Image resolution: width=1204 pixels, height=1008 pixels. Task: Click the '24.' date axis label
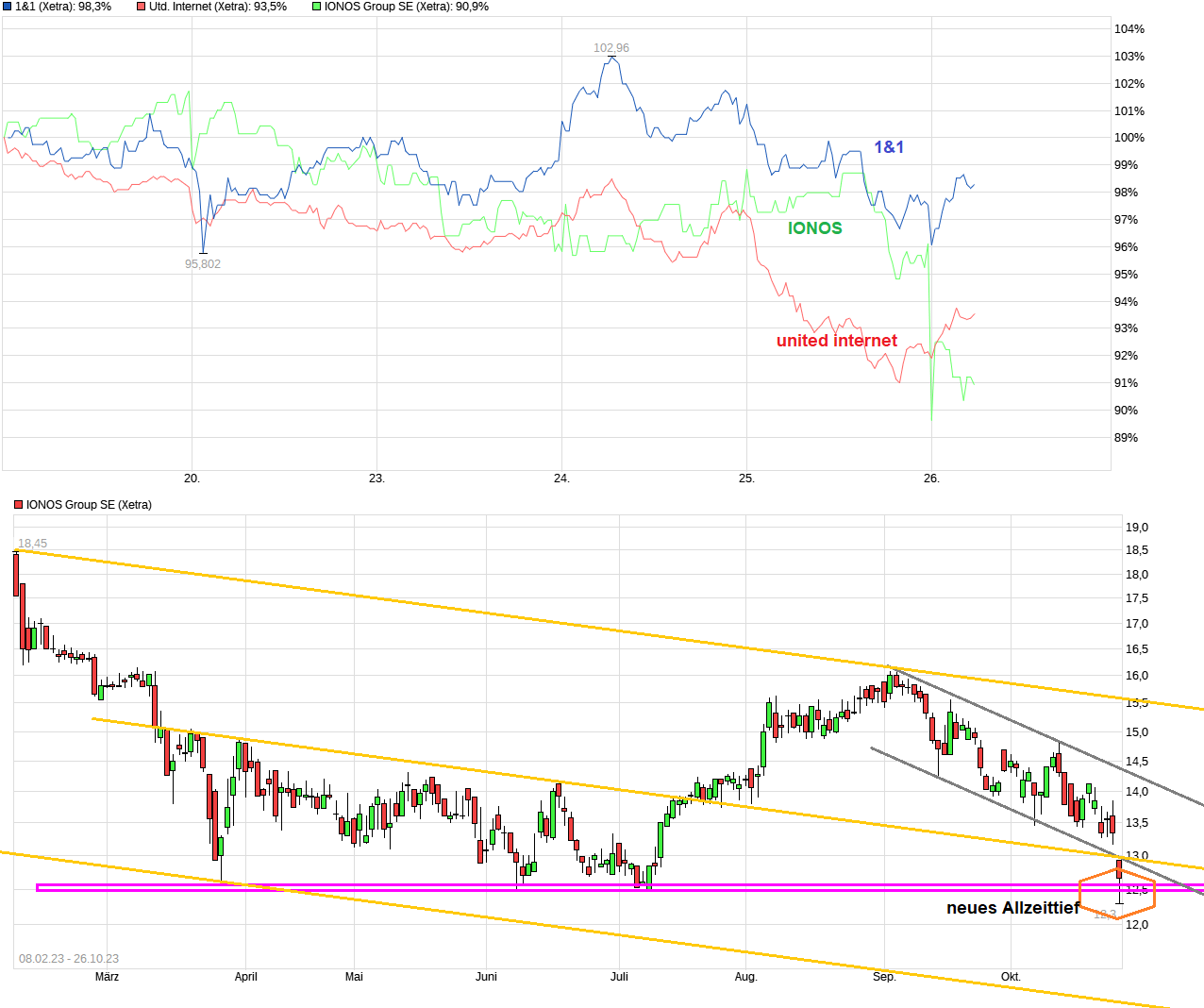click(x=562, y=479)
